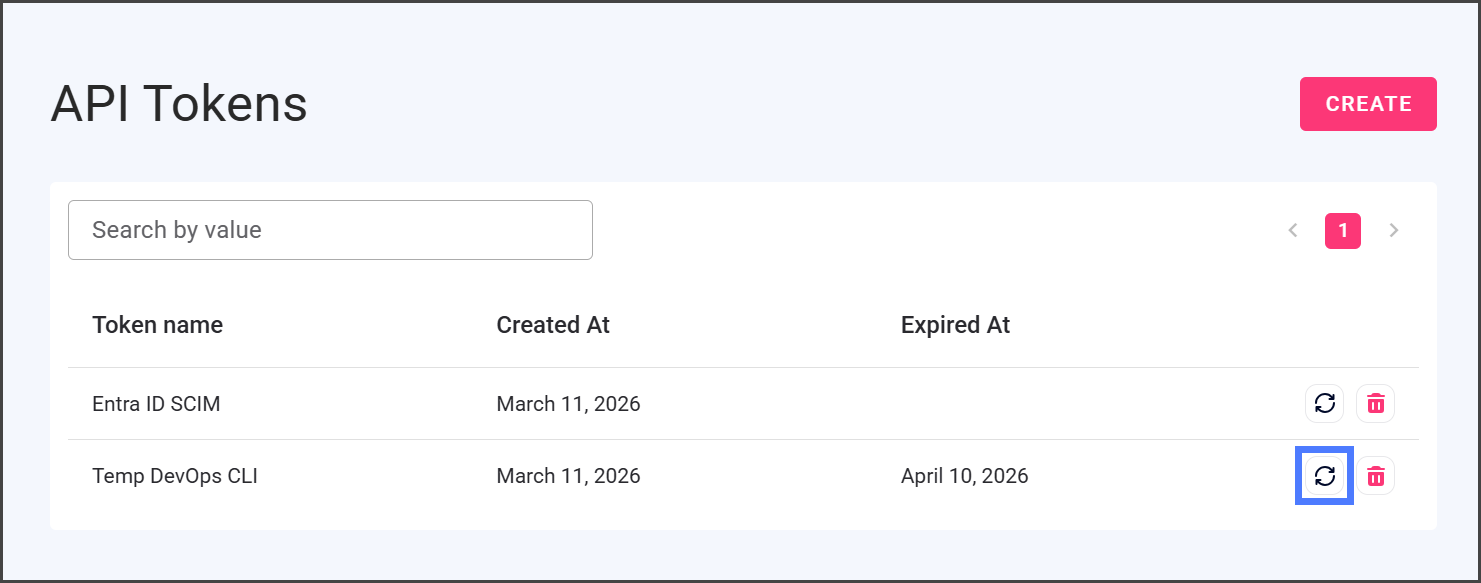Click the Token name column header

[157, 325]
